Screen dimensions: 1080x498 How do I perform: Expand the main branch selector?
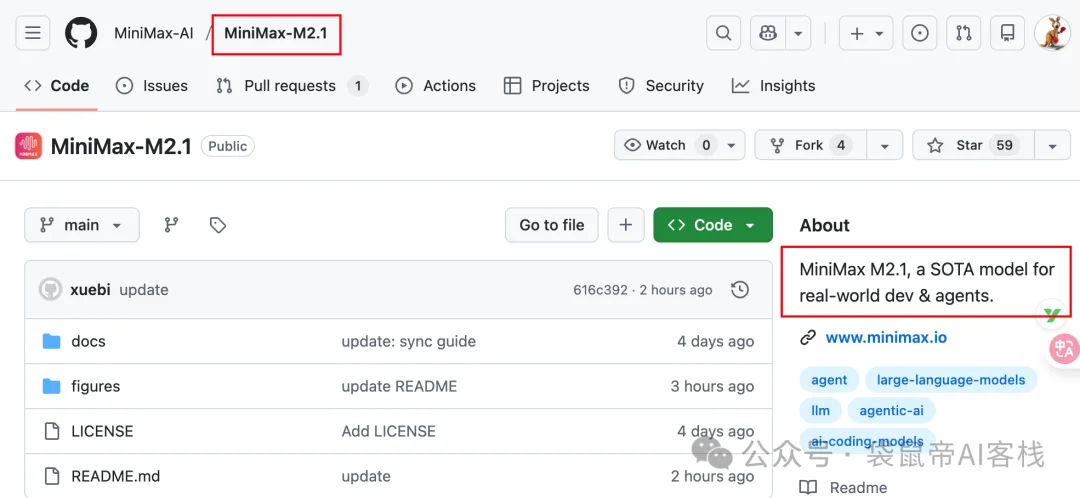click(82, 225)
